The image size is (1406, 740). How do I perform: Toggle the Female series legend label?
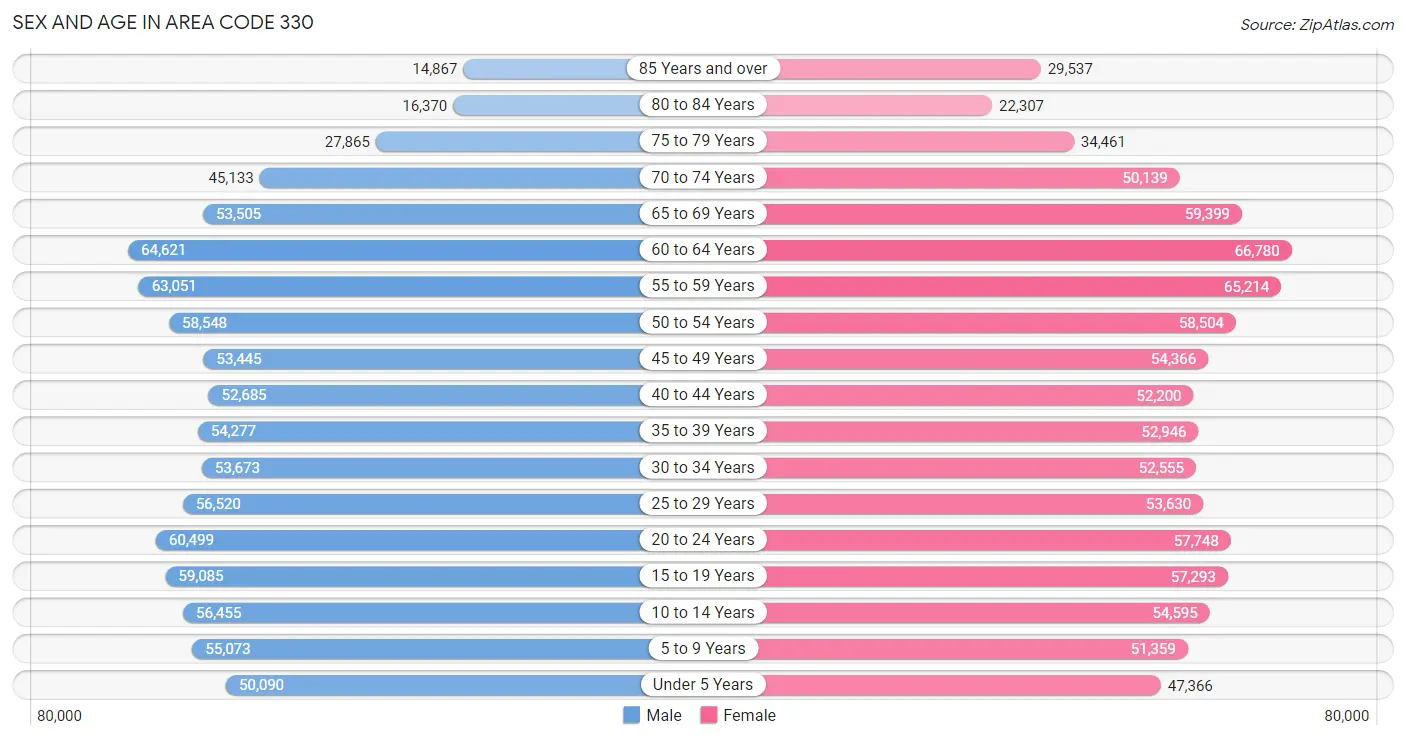(x=750, y=715)
